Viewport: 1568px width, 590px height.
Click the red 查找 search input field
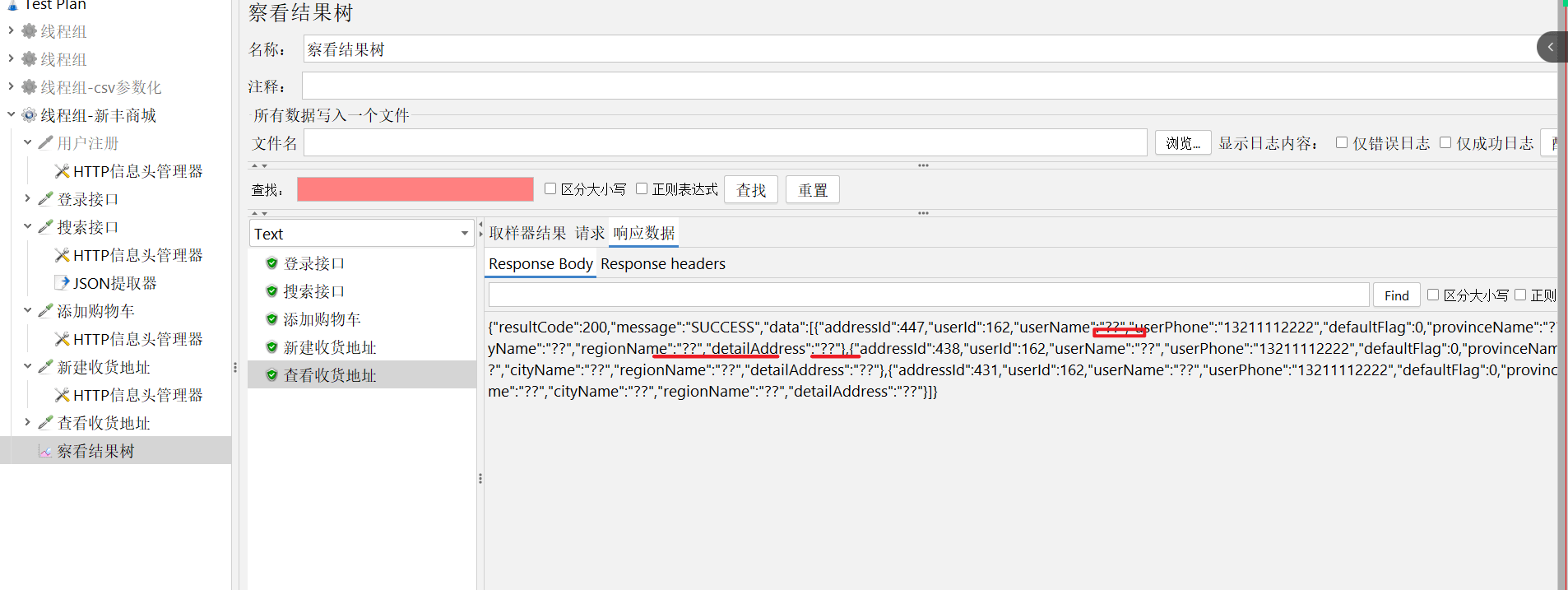(x=415, y=189)
